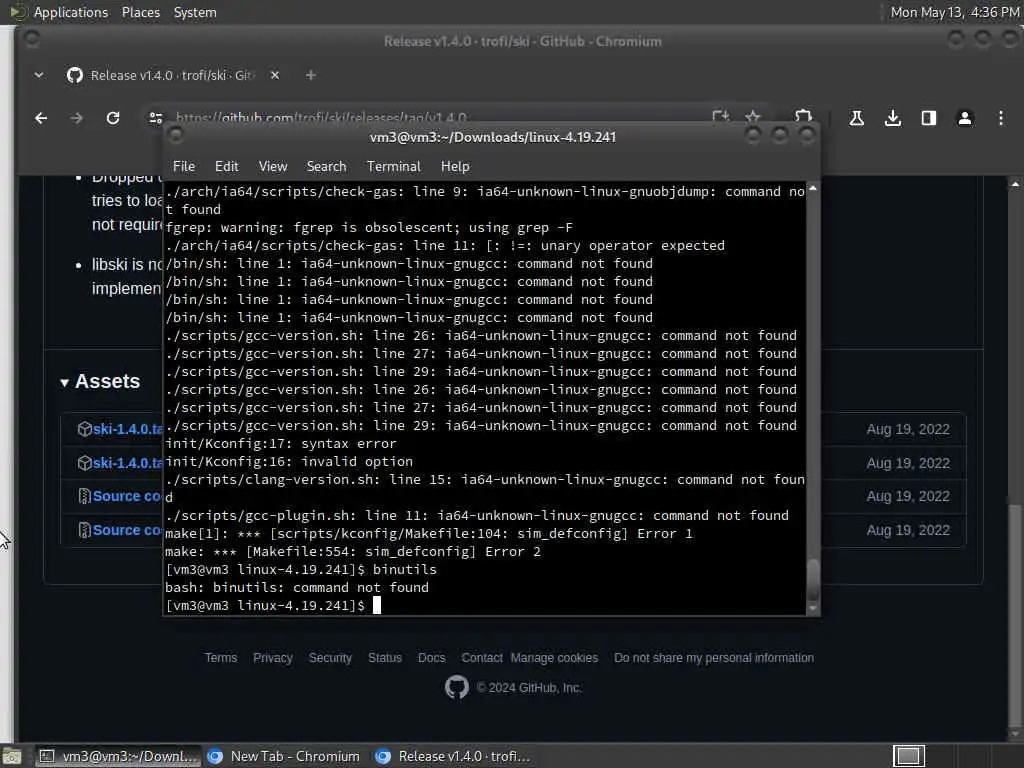Open a new Chromium tab
This screenshot has height=768, width=1024.
click(x=311, y=76)
